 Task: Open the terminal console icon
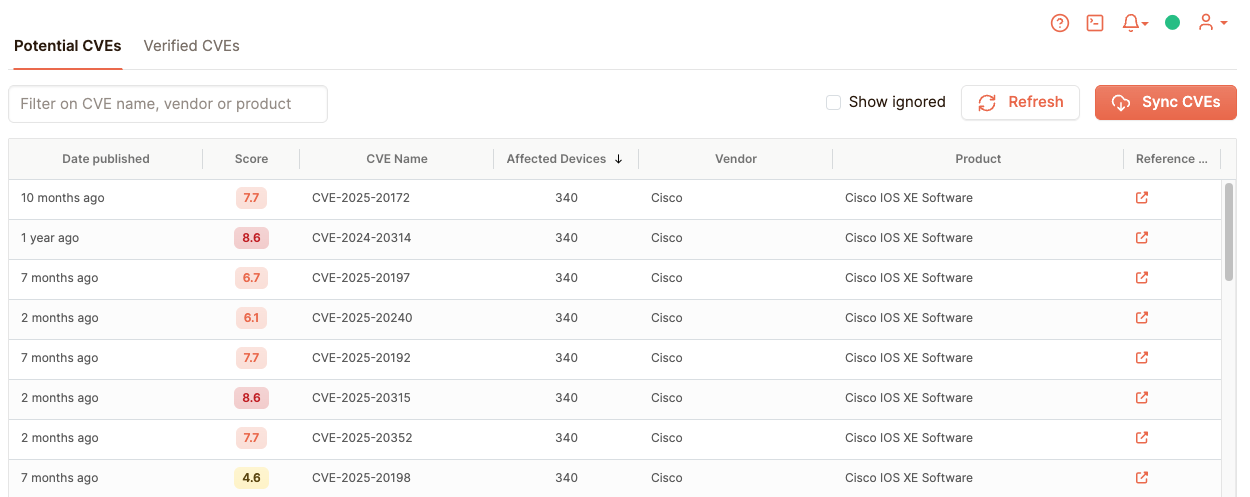[x=1095, y=23]
